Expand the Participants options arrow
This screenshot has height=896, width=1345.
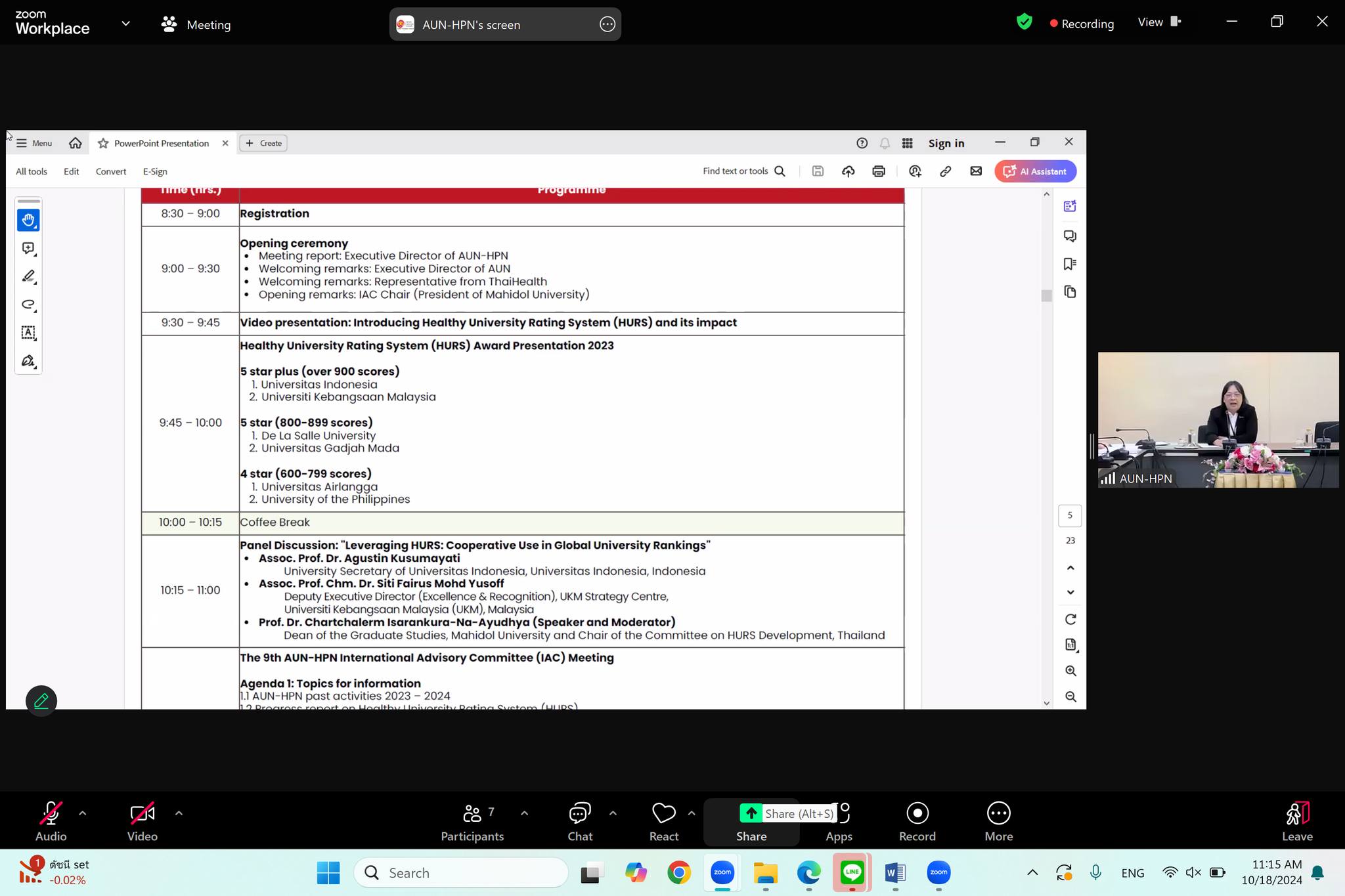click(x=524, y=813)
